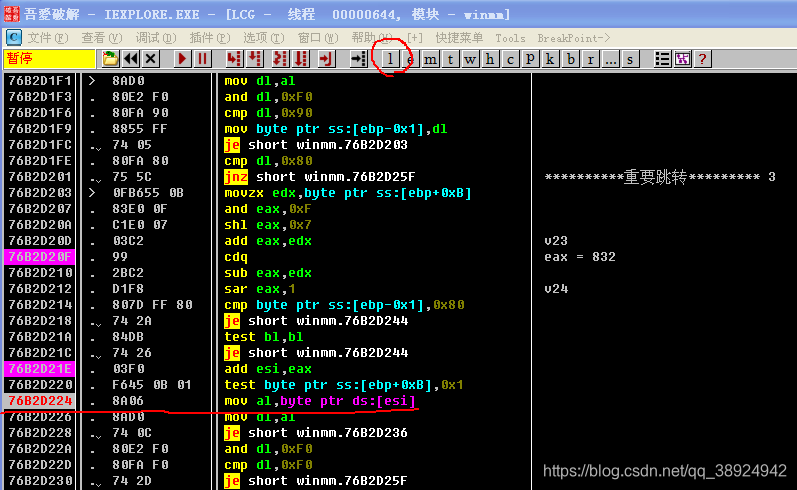Click hex bytes 'F645 0B 01'
The width and height of the screenshot is (797, 490).
[x=151, y=385]
